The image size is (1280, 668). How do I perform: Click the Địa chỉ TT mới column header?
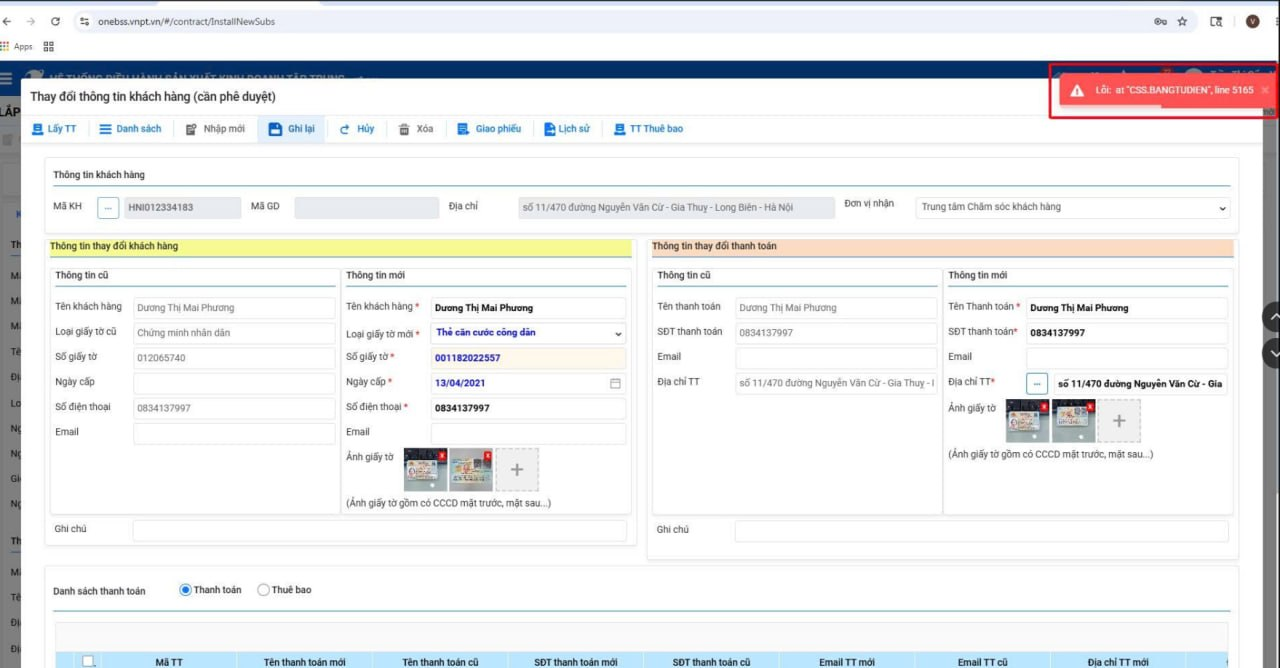(1118, 661)
